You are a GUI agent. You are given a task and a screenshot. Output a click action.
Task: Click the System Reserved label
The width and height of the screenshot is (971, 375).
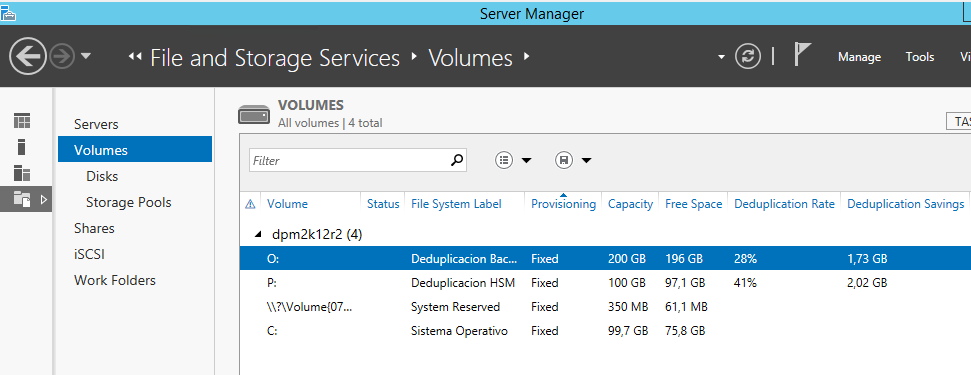coord(455,307)
